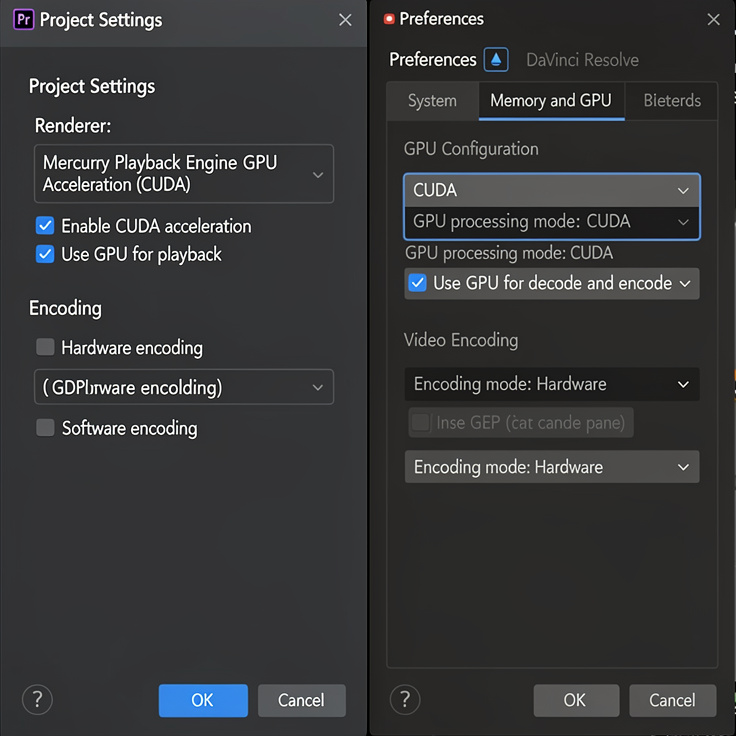Expand the GDPI encoding dropdown under Hardware encoding

coord(182,387)
